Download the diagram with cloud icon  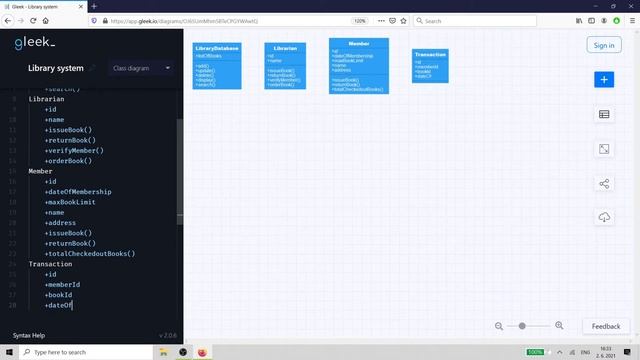coord(604,217)
